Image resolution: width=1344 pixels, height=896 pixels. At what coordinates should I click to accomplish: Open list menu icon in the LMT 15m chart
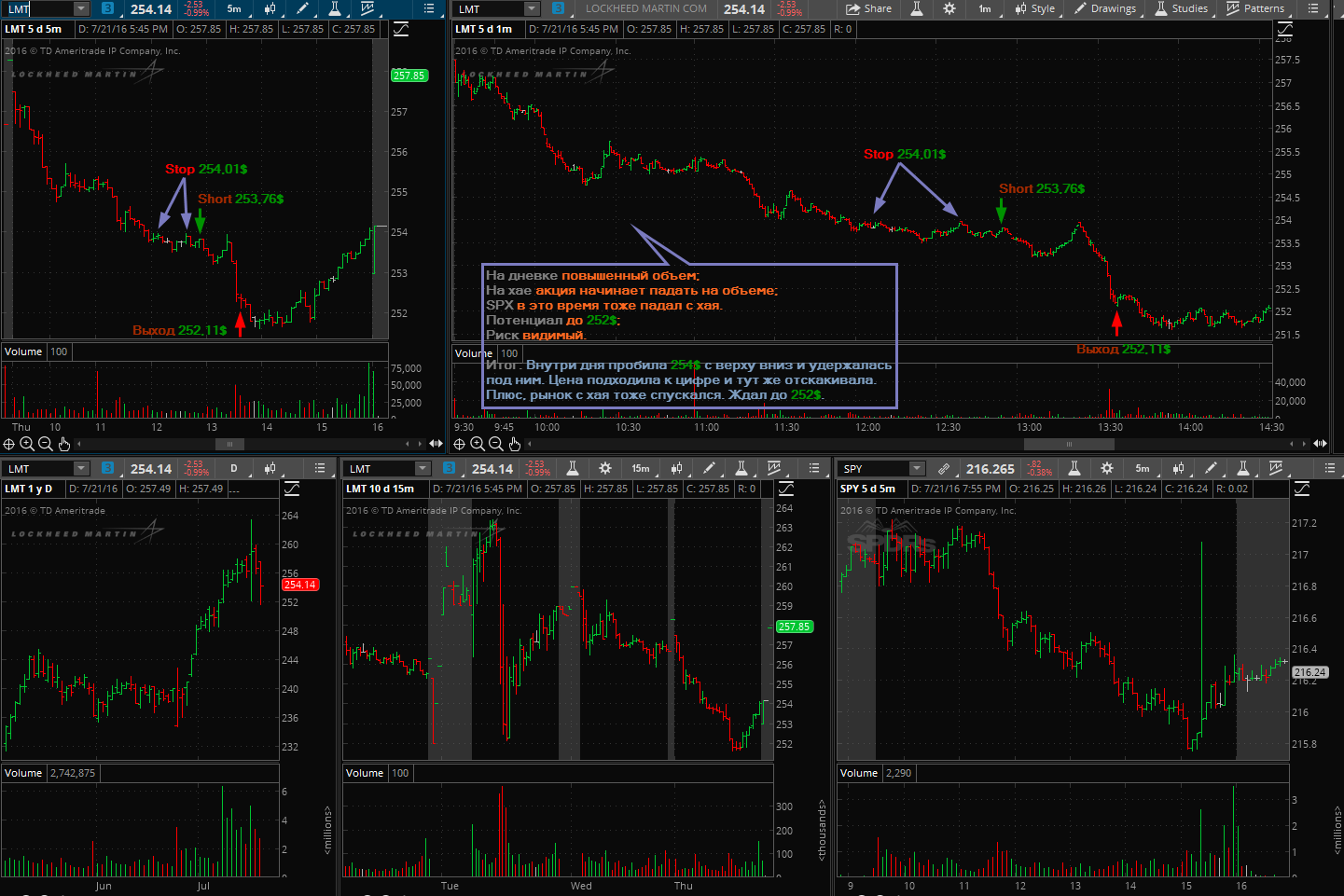click(814, 468)
